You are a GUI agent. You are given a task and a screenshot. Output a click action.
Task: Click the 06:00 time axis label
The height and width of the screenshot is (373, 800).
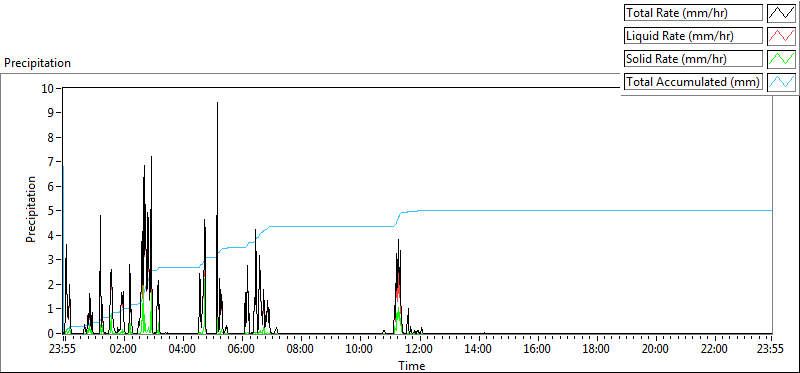241,349
